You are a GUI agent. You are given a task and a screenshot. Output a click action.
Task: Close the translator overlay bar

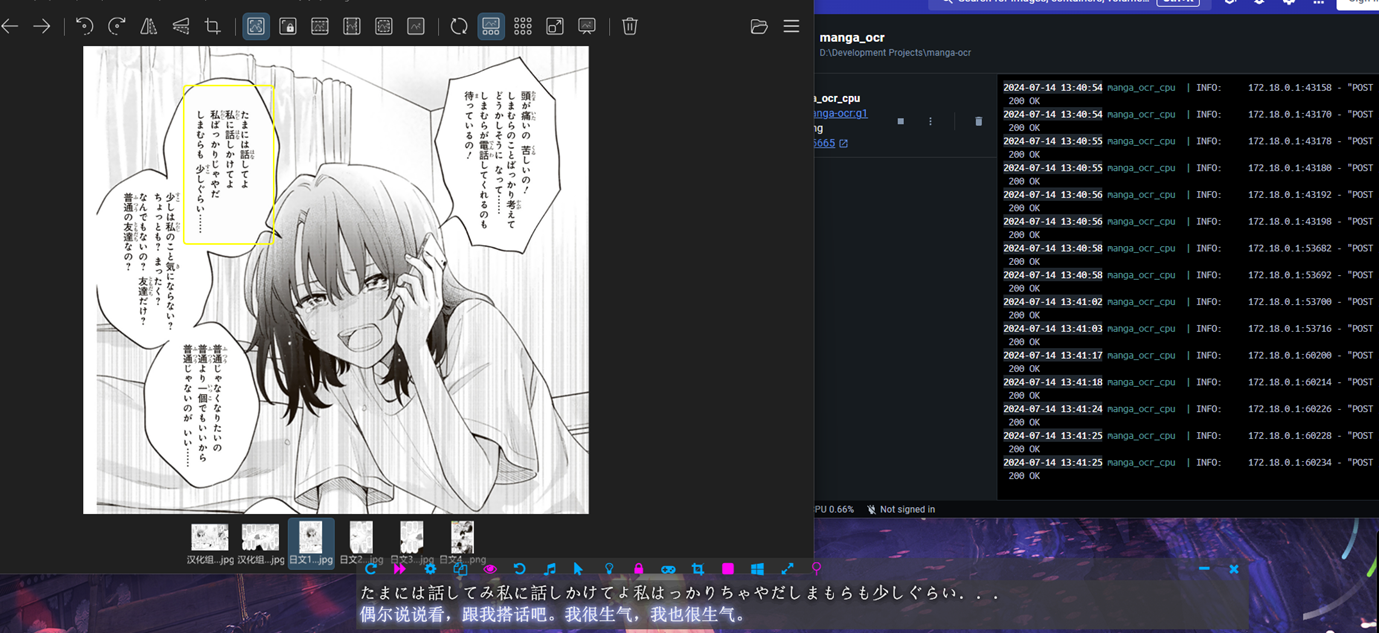point(1234,569)
